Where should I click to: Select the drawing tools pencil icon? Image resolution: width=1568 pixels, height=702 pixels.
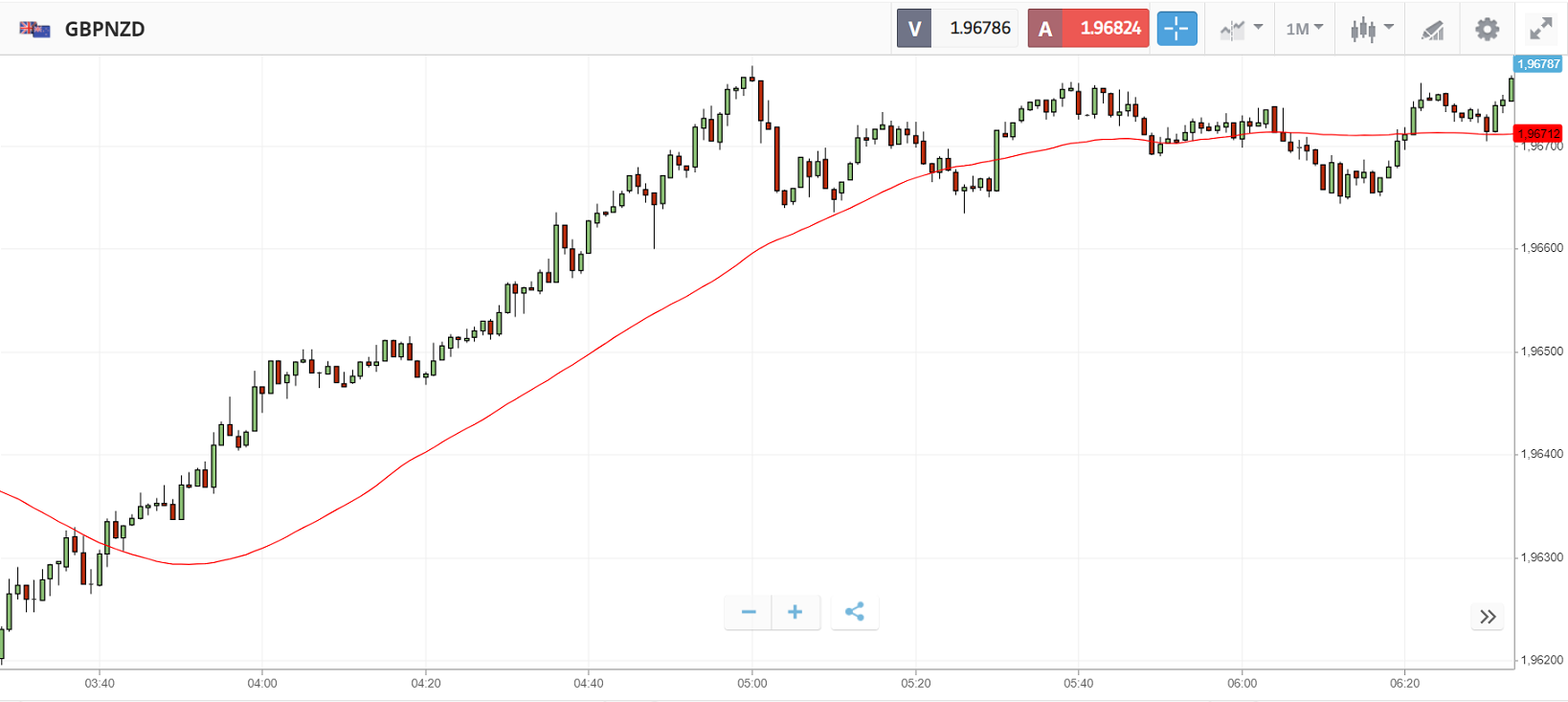[1432, 30]
